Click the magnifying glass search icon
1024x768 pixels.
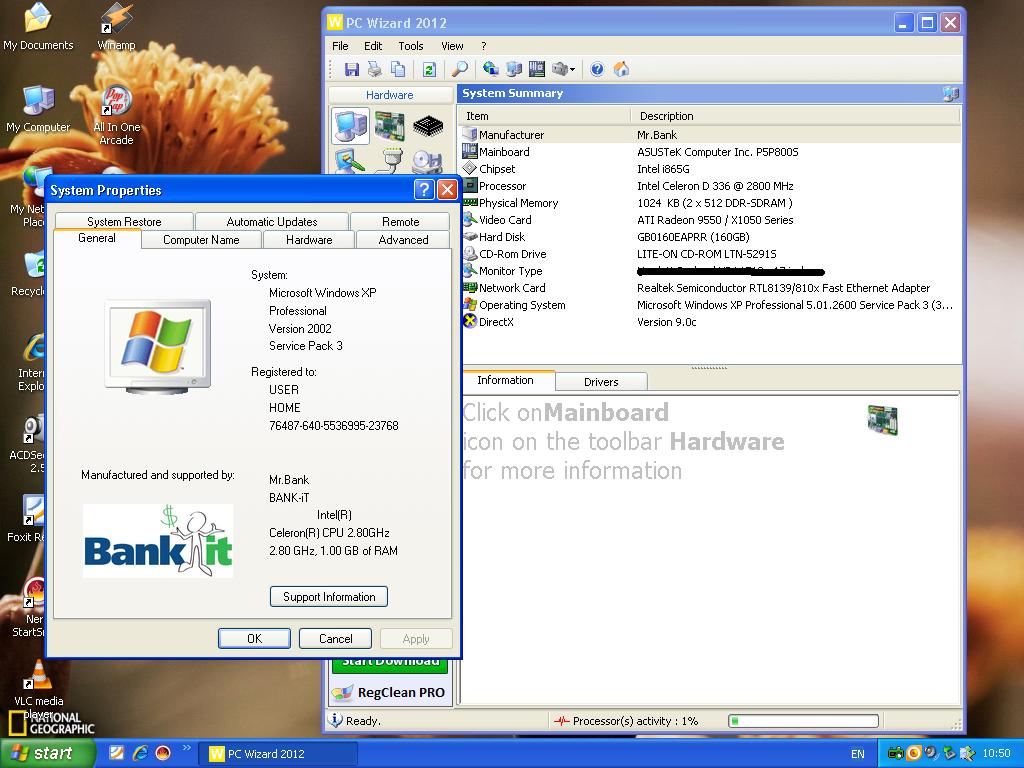tap(459, 69)
